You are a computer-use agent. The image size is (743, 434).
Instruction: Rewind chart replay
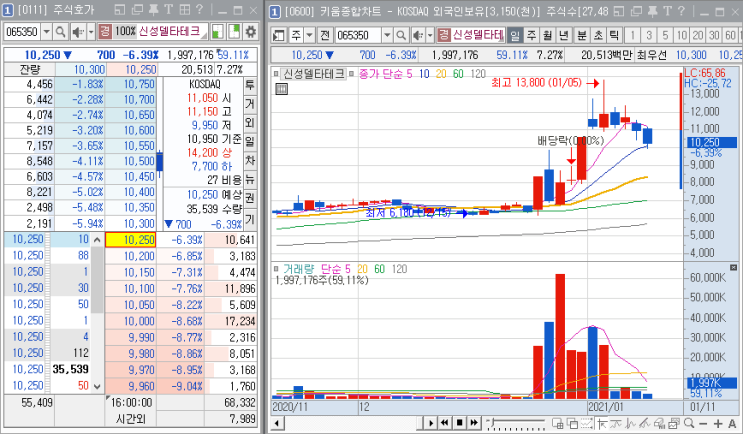(x=444, y=423)
